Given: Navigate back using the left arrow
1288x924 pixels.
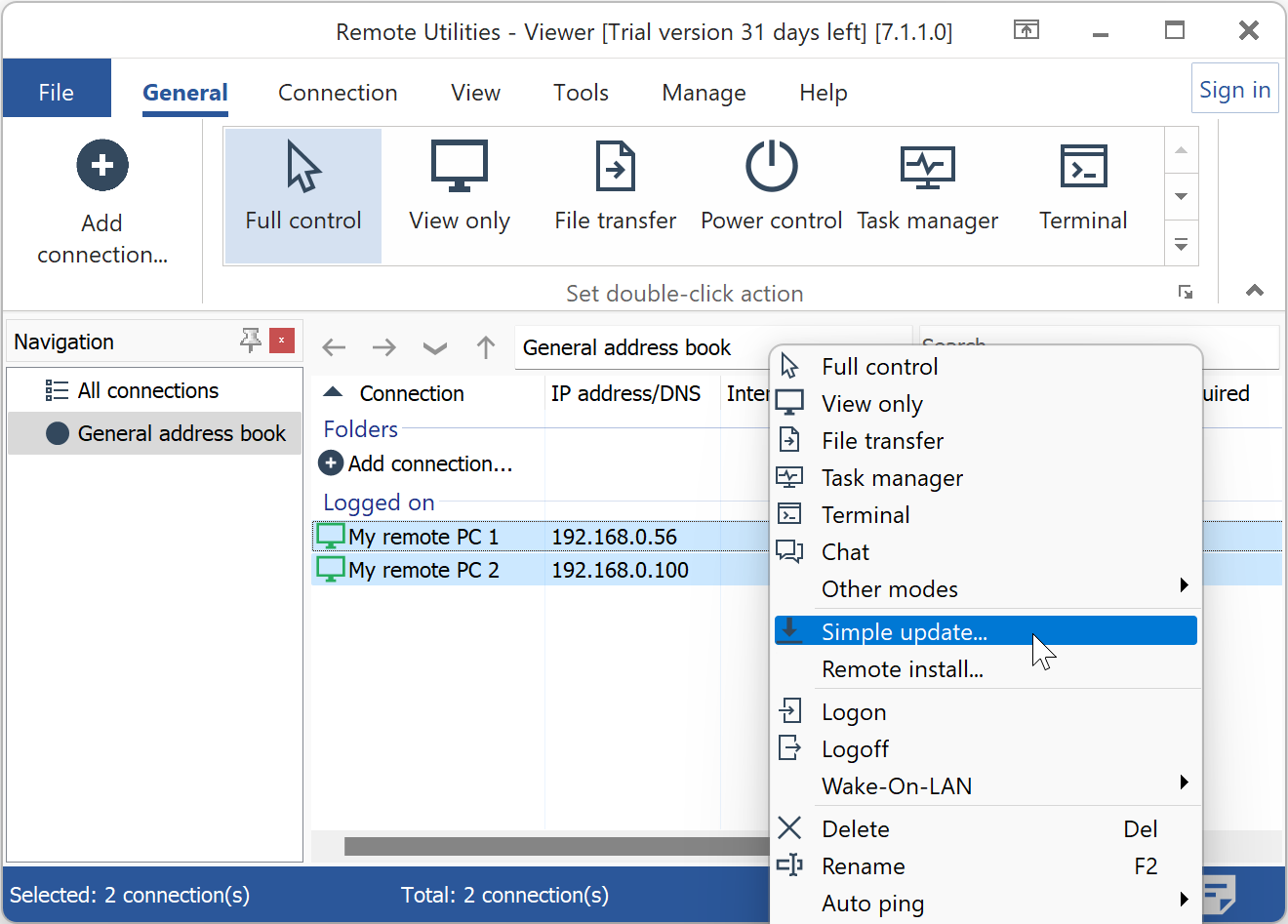Looking at the screenshot, I should (335, 347).
